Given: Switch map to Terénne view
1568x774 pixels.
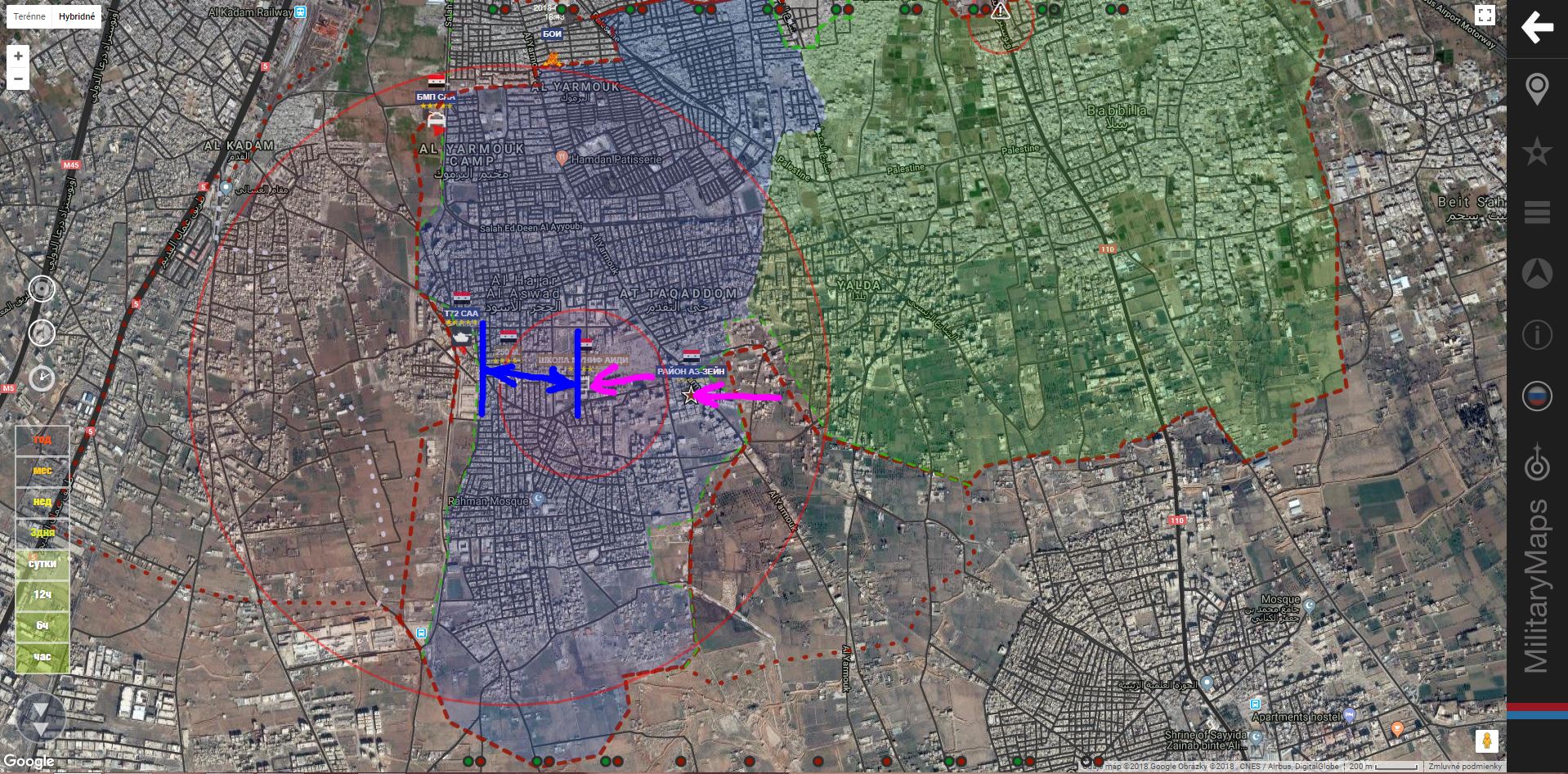Looking at the screenshot, I should (x=29, y=16).
